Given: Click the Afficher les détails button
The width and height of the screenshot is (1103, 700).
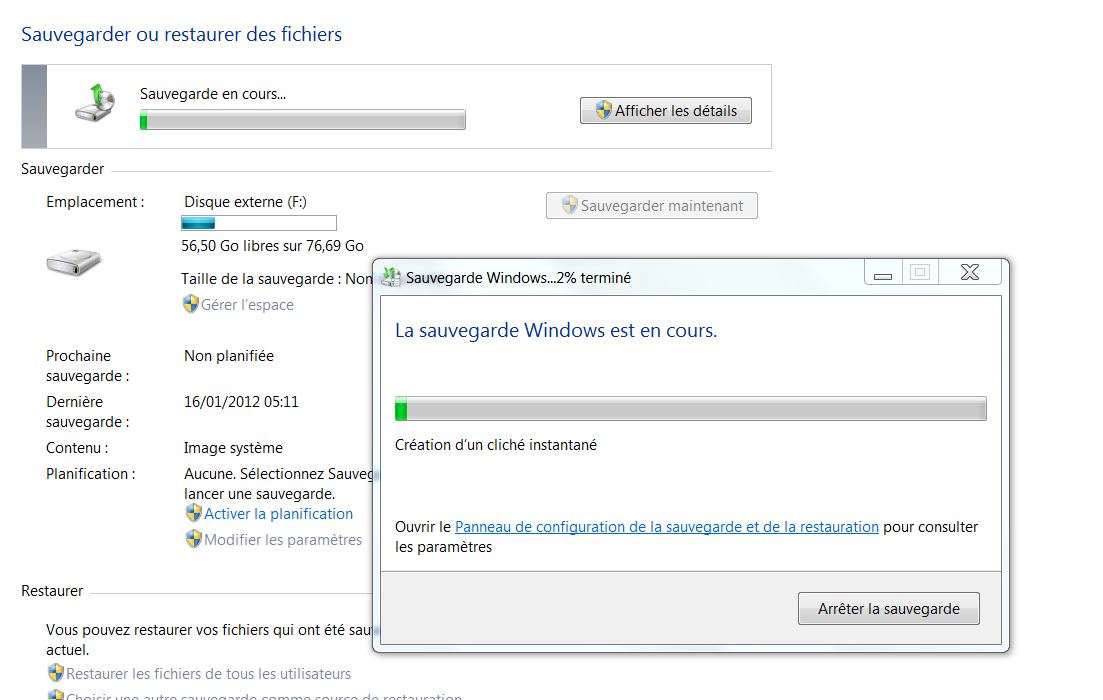Looking at the screenshot, I should coord(665,110).
